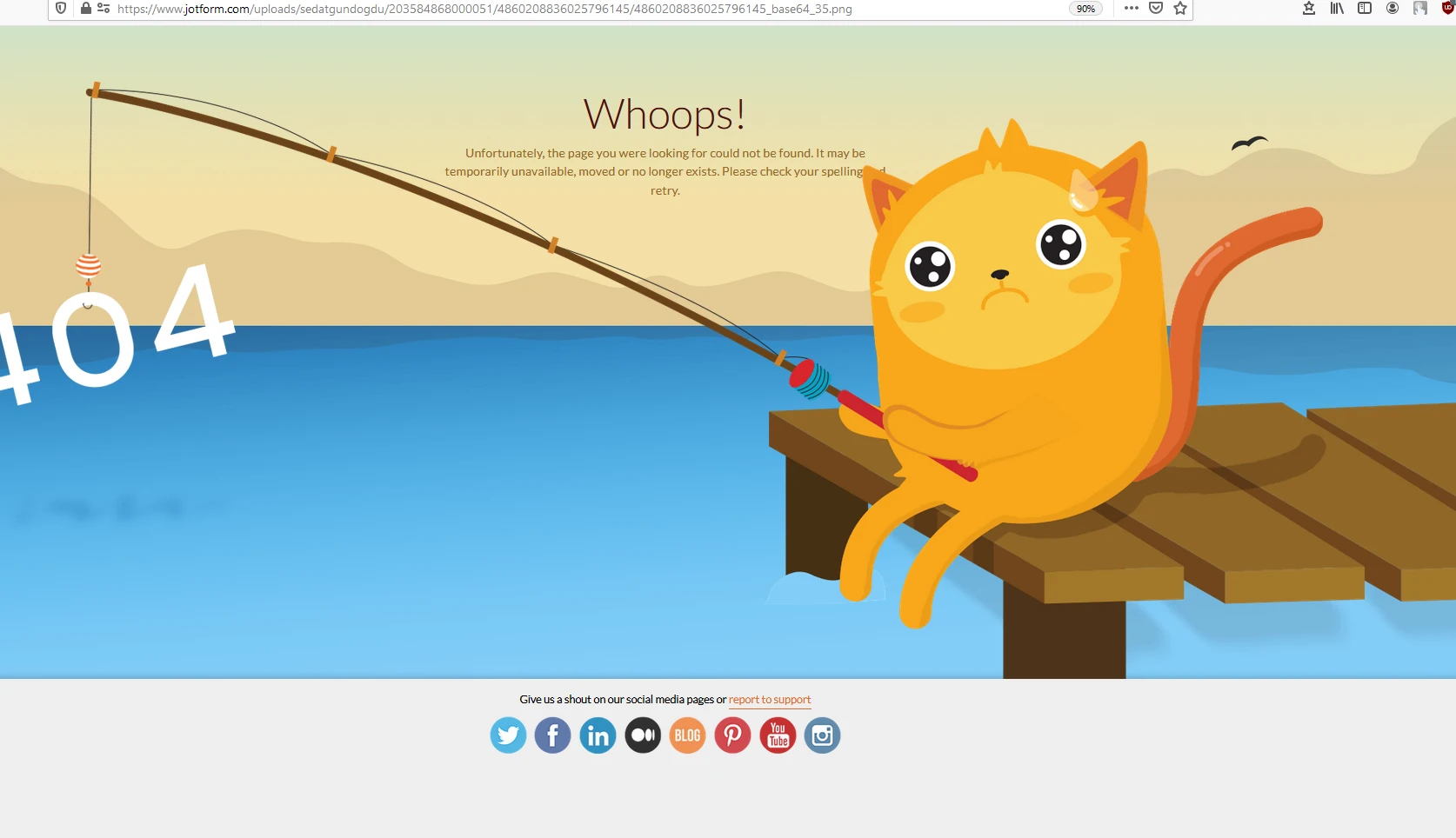Toggle tracking protection via the shield
1456x838 pixels.
60,9
